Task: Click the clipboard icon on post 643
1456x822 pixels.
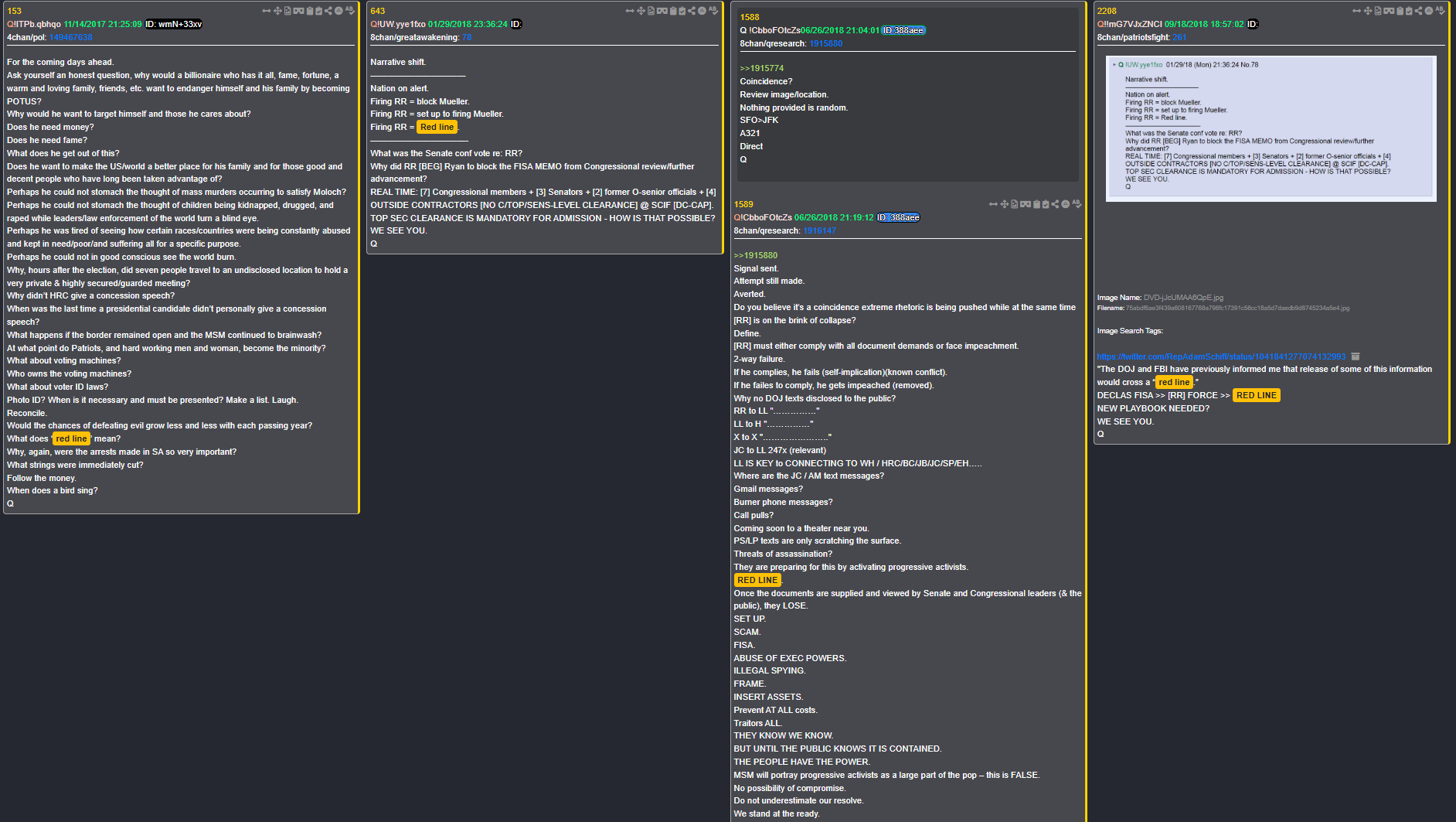Action: pos(673,11)
